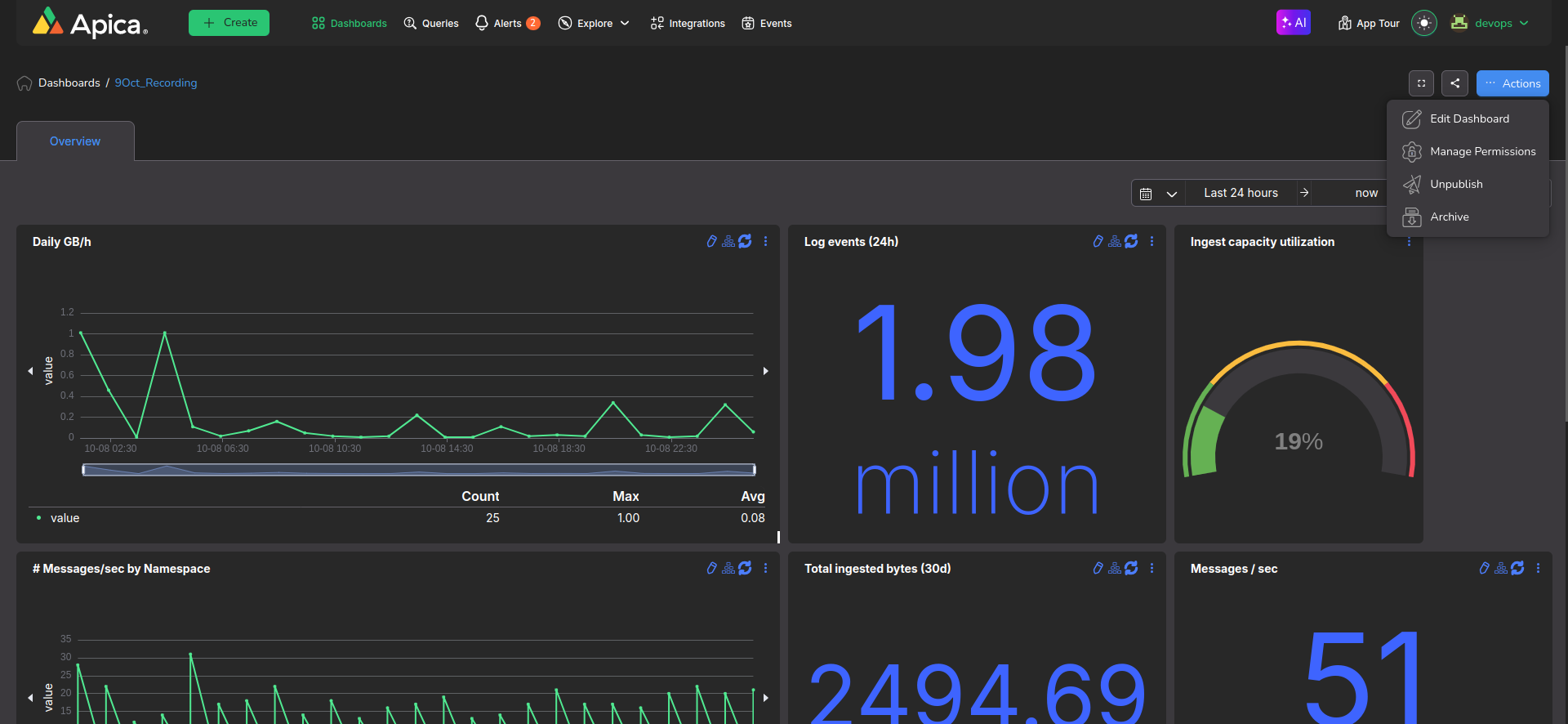The image size is (1568, 724).
Task: Click the home icon in breadcrumb
Action: pos(24,83)
